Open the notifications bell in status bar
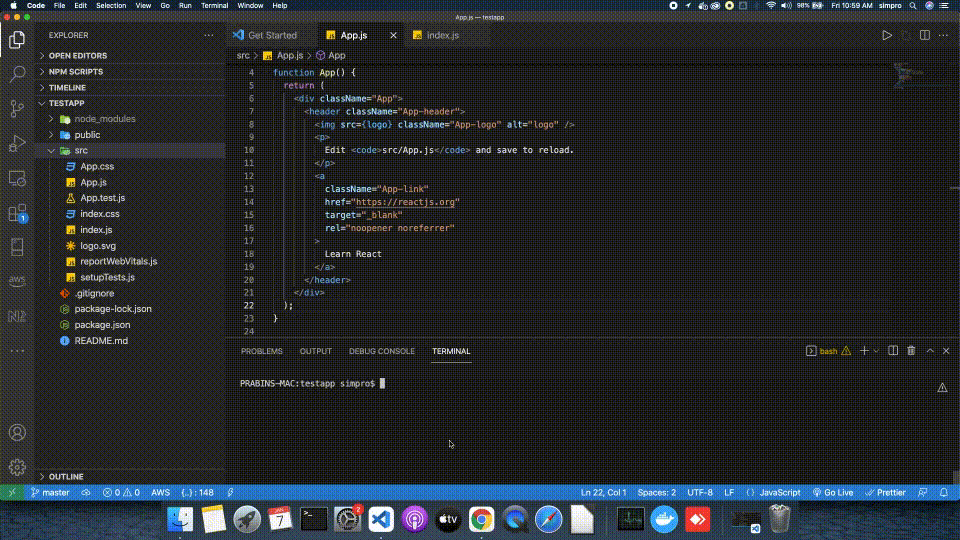This screenshot has width=960, height=540. [944, 492]
